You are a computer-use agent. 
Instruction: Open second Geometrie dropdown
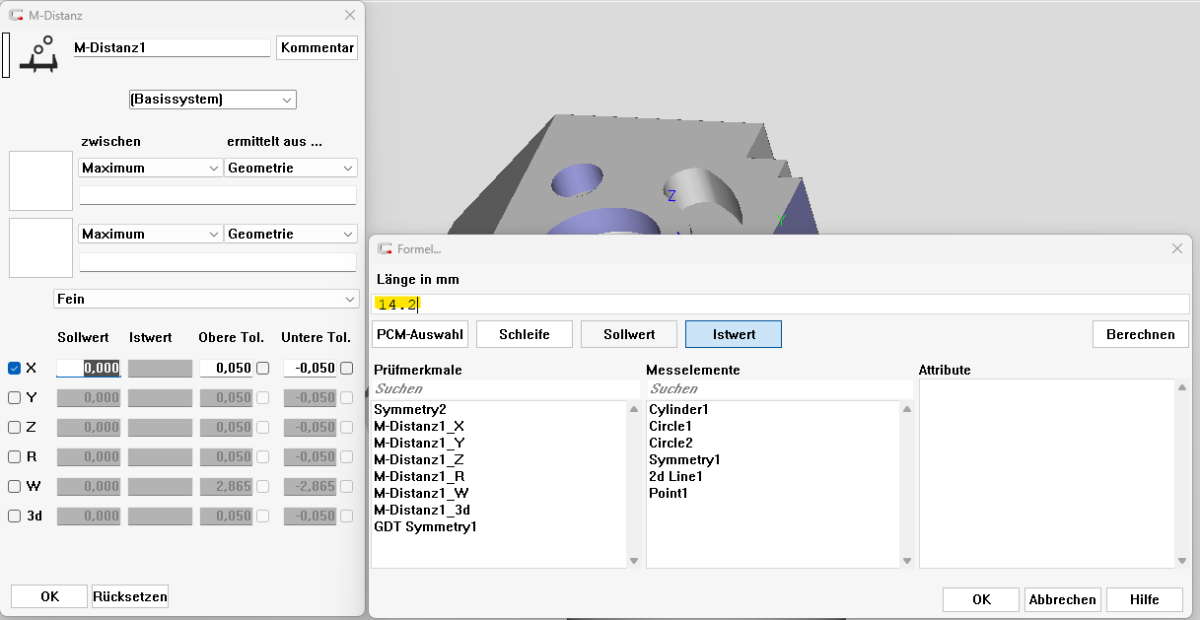tap(290, 234)
